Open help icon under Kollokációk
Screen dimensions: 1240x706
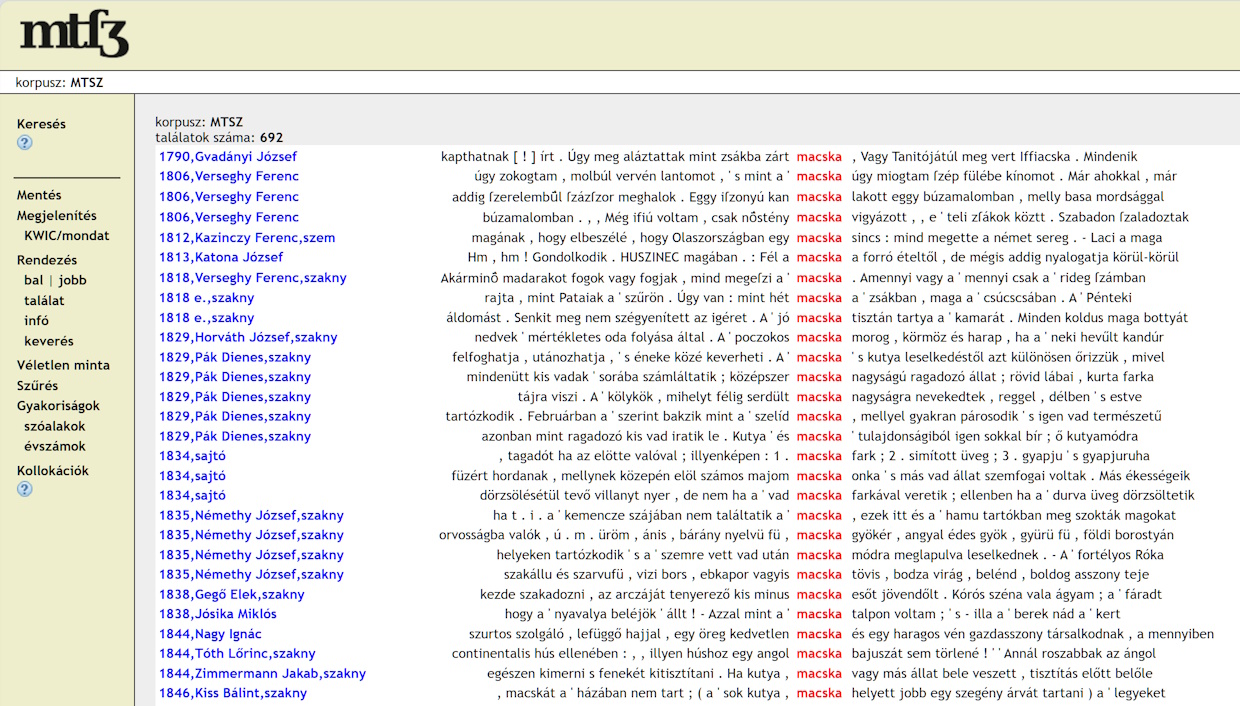pos(25,489)
